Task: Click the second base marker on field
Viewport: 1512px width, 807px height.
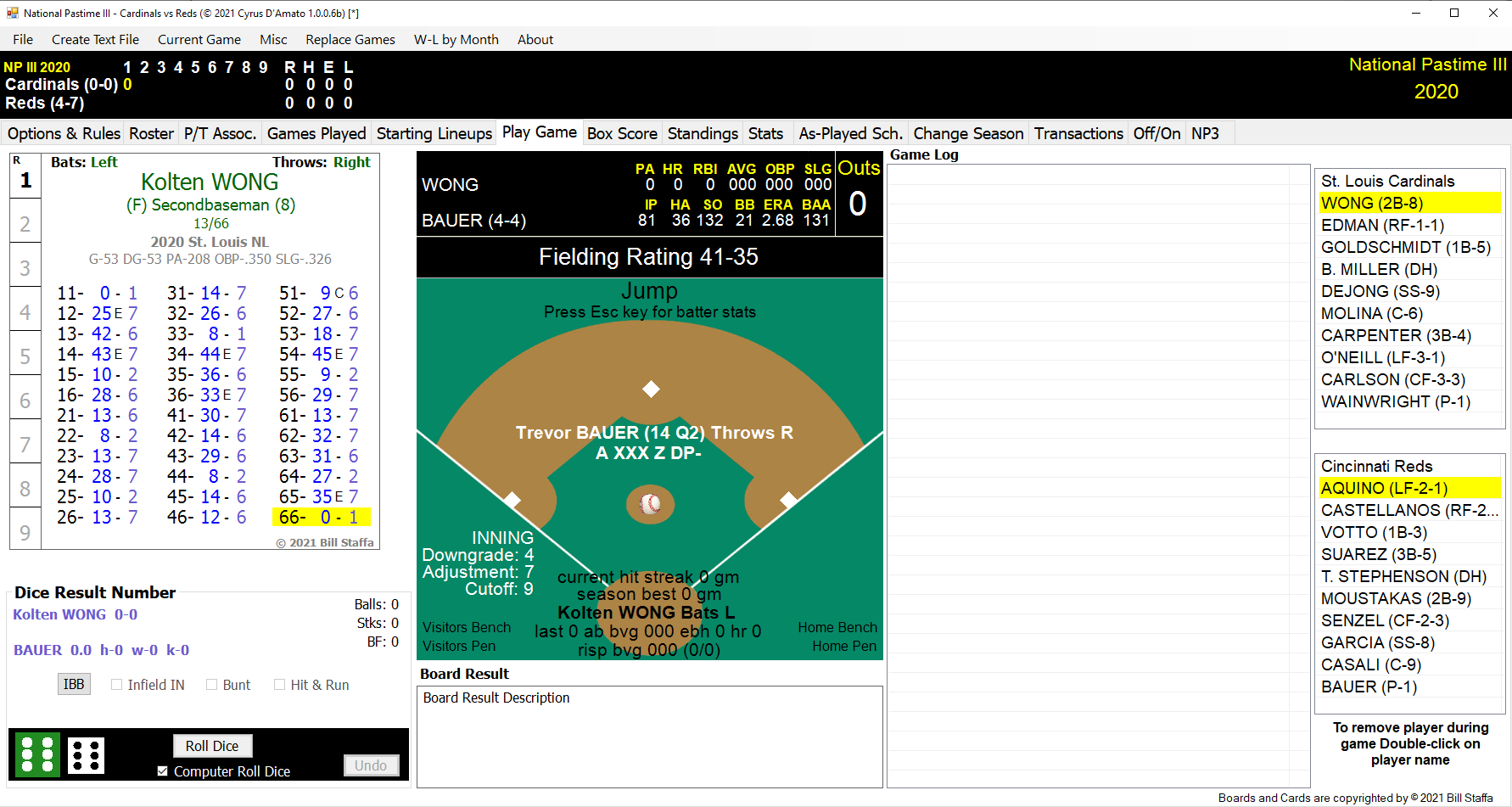Action: [651, 389]
